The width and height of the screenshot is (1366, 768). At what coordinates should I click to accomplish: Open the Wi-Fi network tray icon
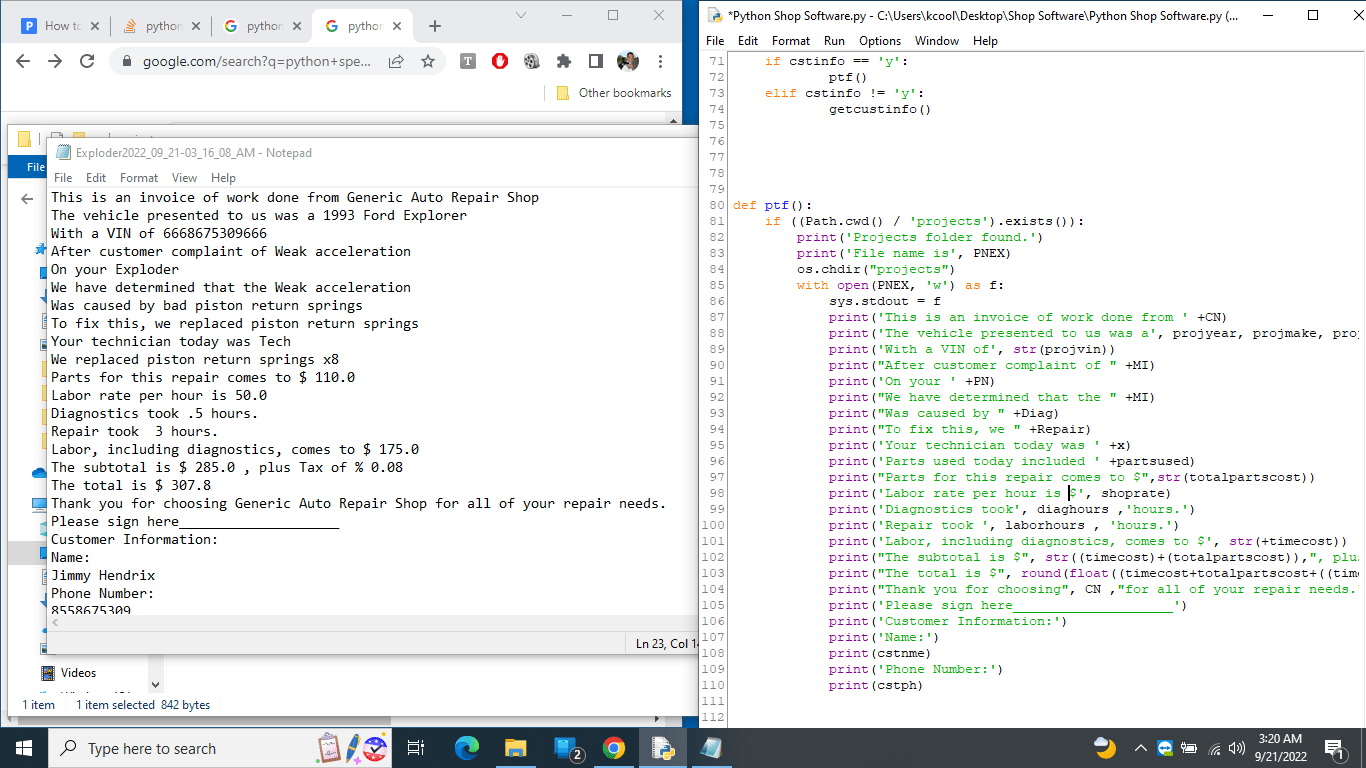pyautogui.click(x=1215, y=748)
